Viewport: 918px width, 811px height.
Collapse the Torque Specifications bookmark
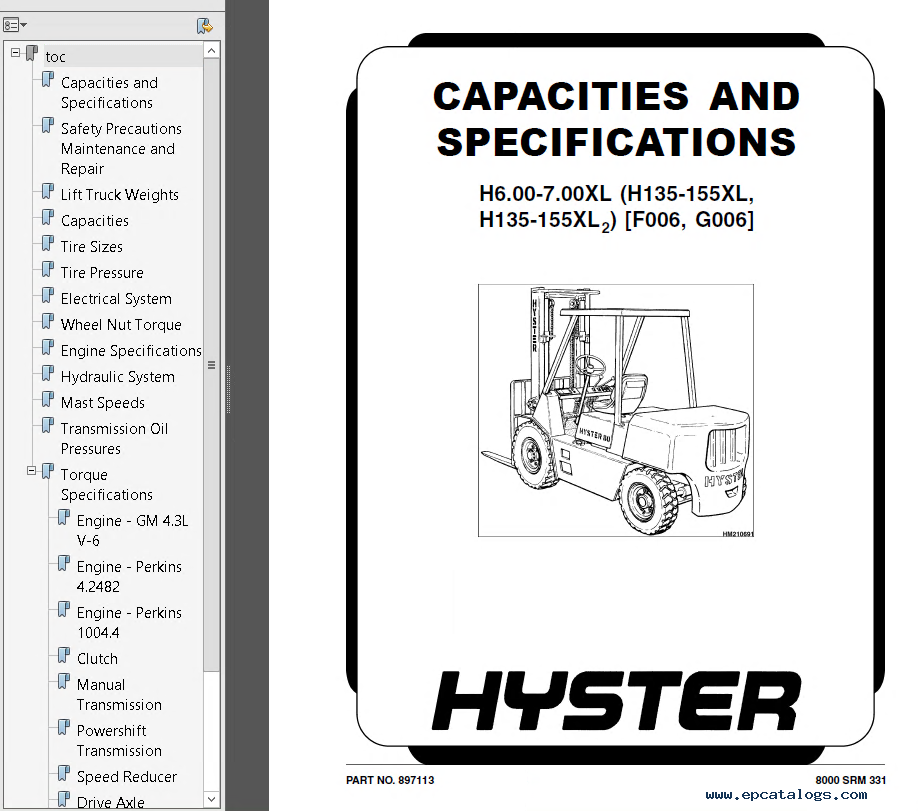click(32, 471)
